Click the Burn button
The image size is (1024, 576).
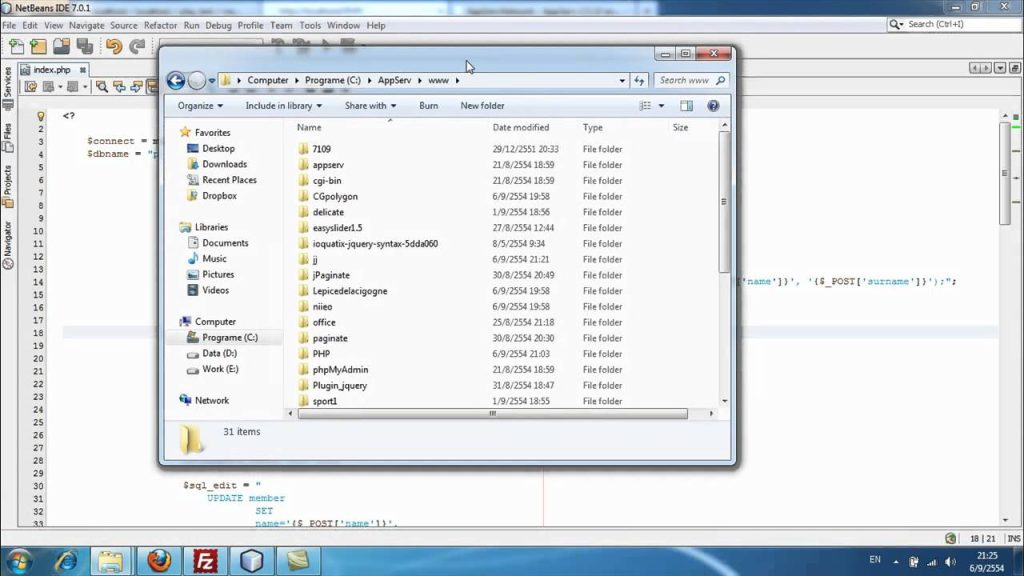[x=428, y=106]
